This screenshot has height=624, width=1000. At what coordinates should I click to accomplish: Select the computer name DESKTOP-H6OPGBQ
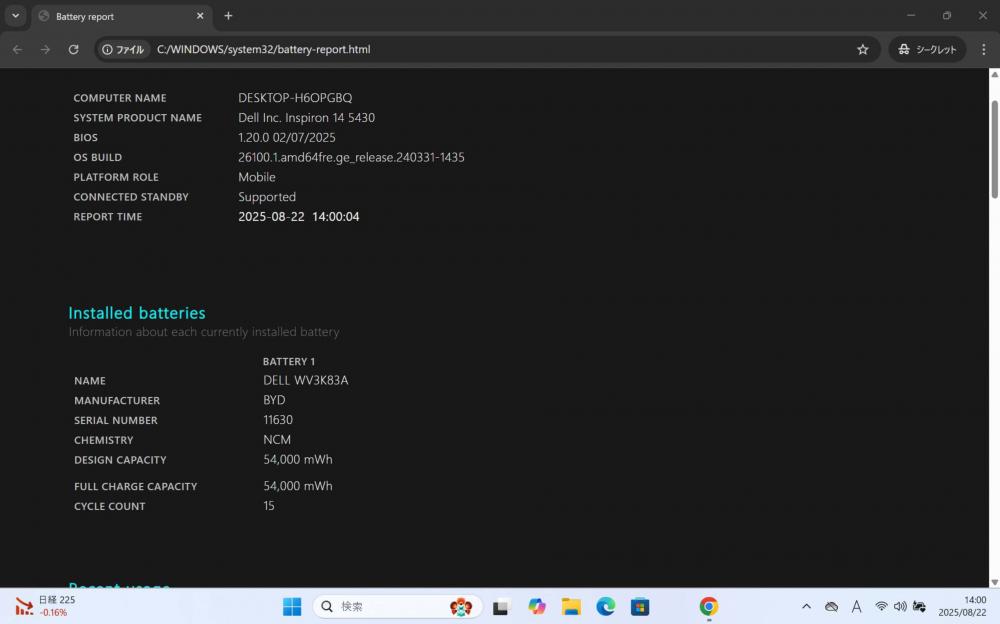click(295, 98)
